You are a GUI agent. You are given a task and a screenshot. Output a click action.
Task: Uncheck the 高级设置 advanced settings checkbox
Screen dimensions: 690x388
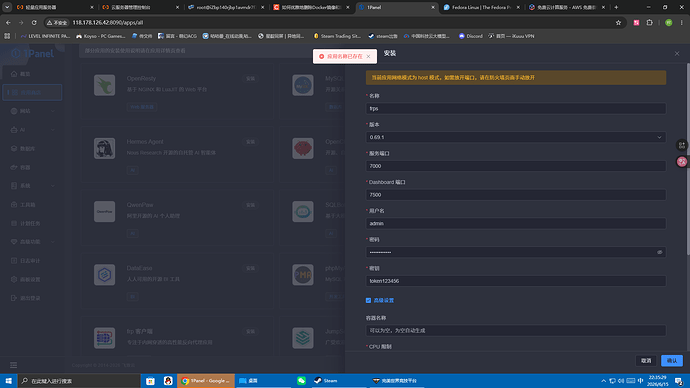click(x=368, y=300)
